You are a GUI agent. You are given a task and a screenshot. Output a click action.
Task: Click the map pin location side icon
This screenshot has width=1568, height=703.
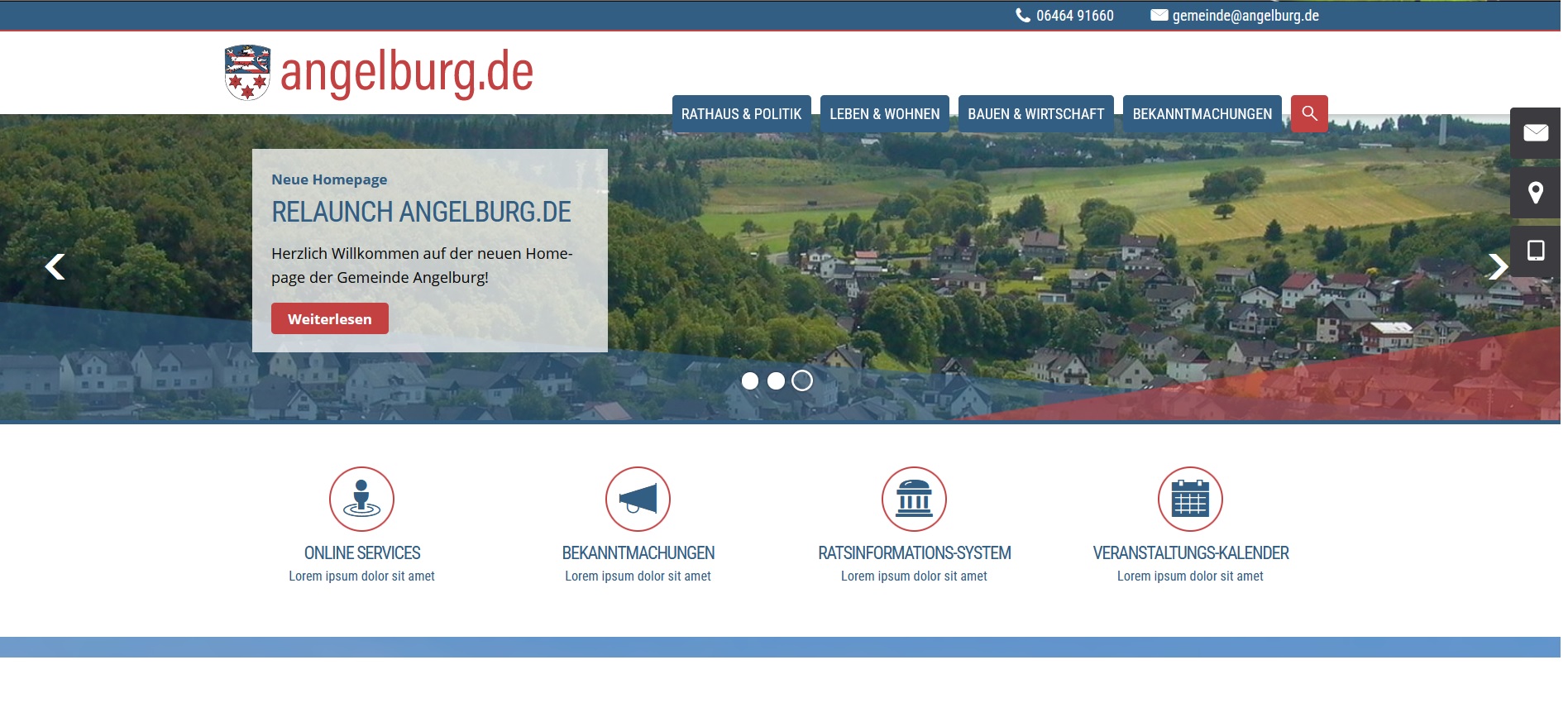[x=1535, y=193]
